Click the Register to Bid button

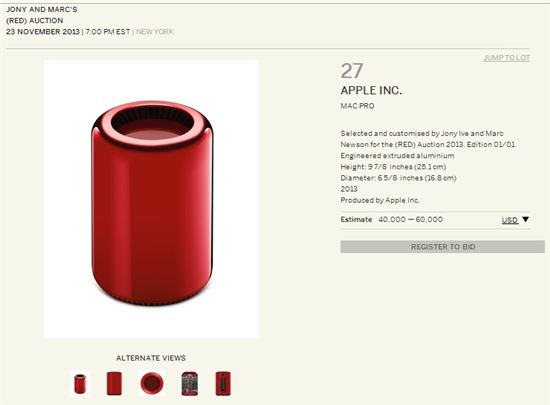point(442,247)
